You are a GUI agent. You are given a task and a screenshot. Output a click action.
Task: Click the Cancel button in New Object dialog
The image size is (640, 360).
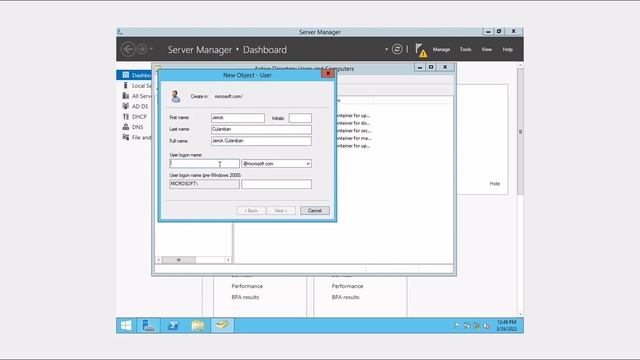coord(315,211)
